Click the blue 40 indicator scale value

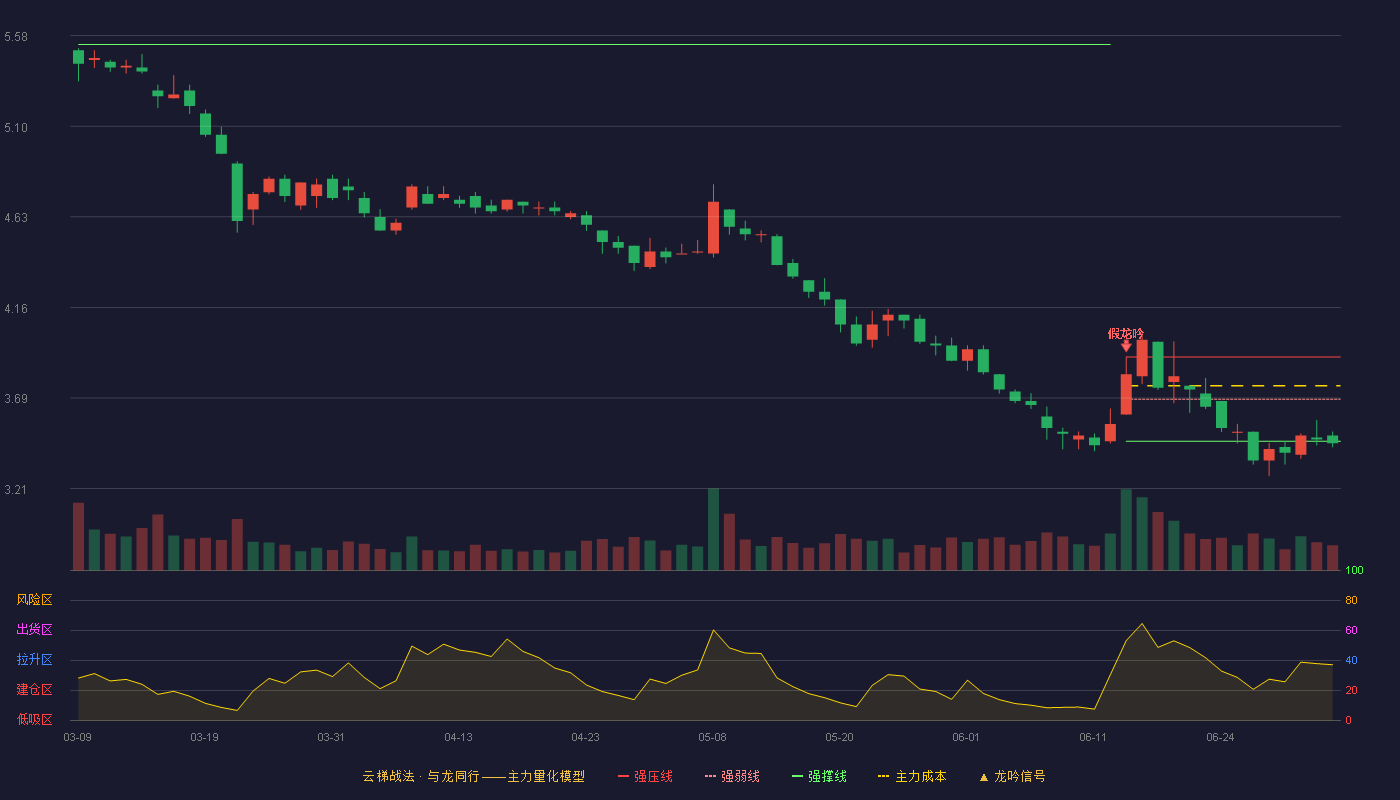point(1352,660)
